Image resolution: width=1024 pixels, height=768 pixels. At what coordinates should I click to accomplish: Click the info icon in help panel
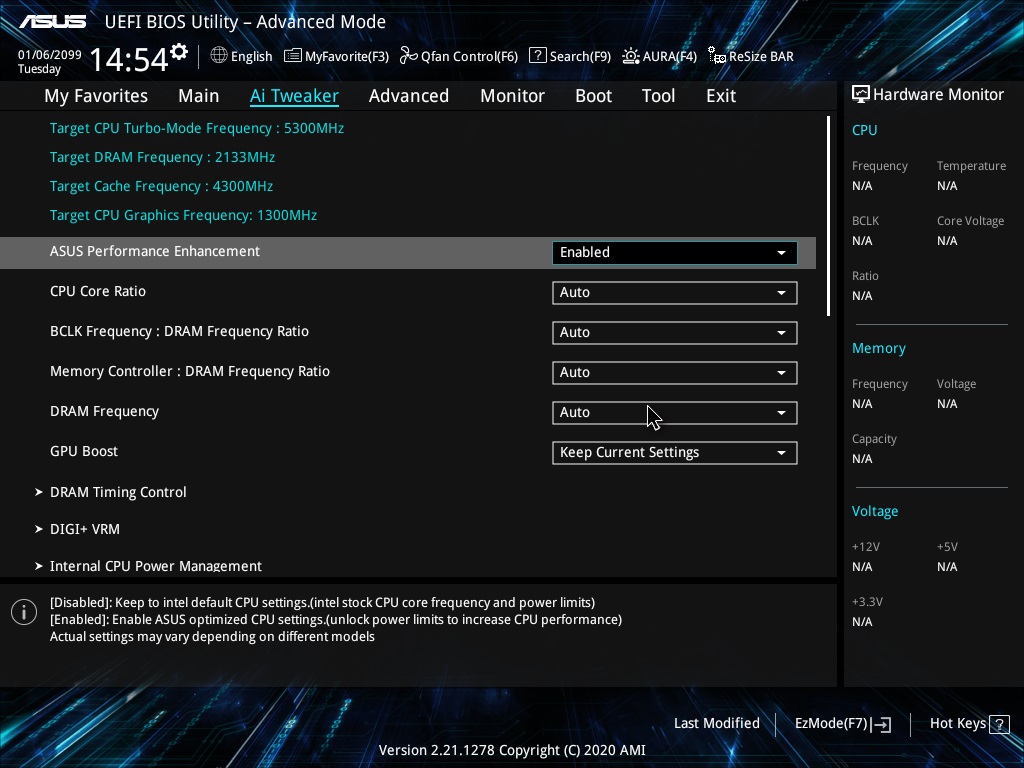pos(24,612)
